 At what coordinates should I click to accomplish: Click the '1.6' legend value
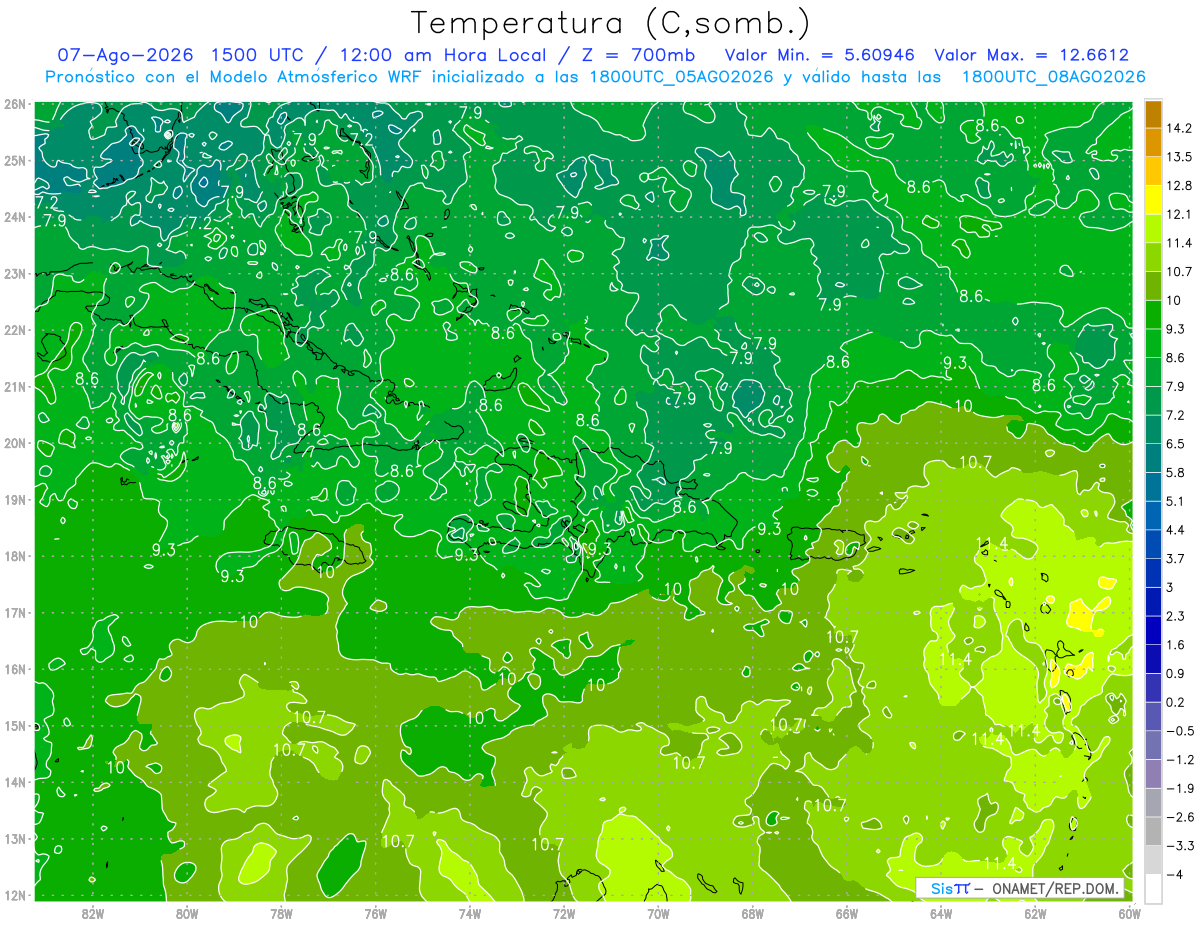point(1176,645)
